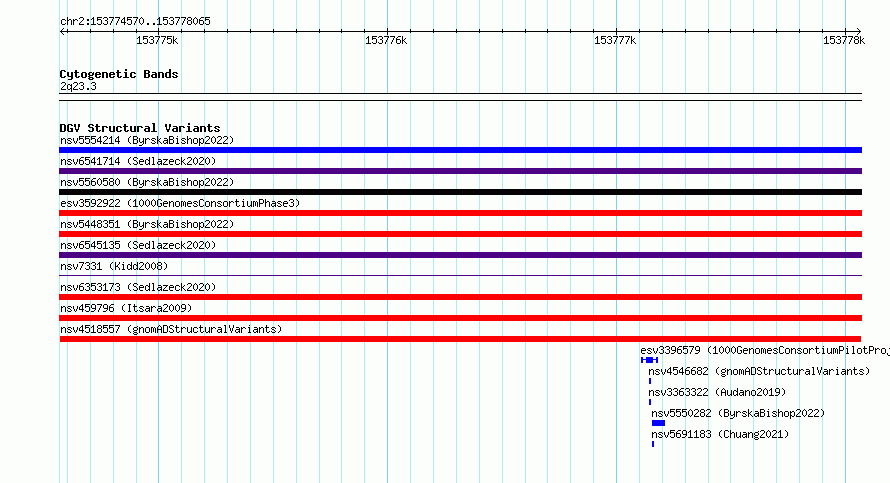This screenshot has width=890, height=483.
Task: Open the nsv5560580 (ByrskaBishop2022) variant label
Action: point(147,182)
